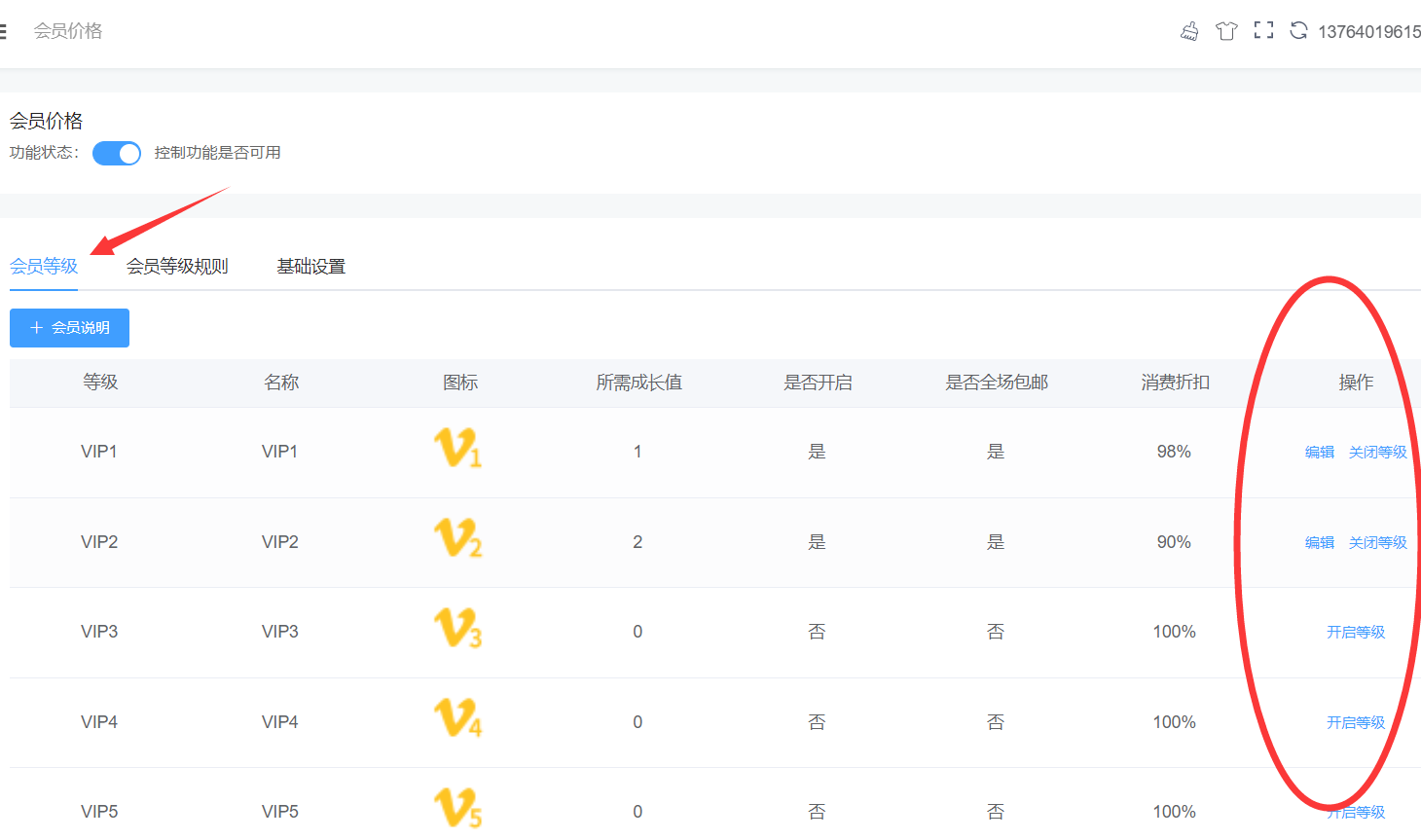Click the 控制功能是否可用 description text
This screenshot has height=840, width=1421.
[218, 153]
